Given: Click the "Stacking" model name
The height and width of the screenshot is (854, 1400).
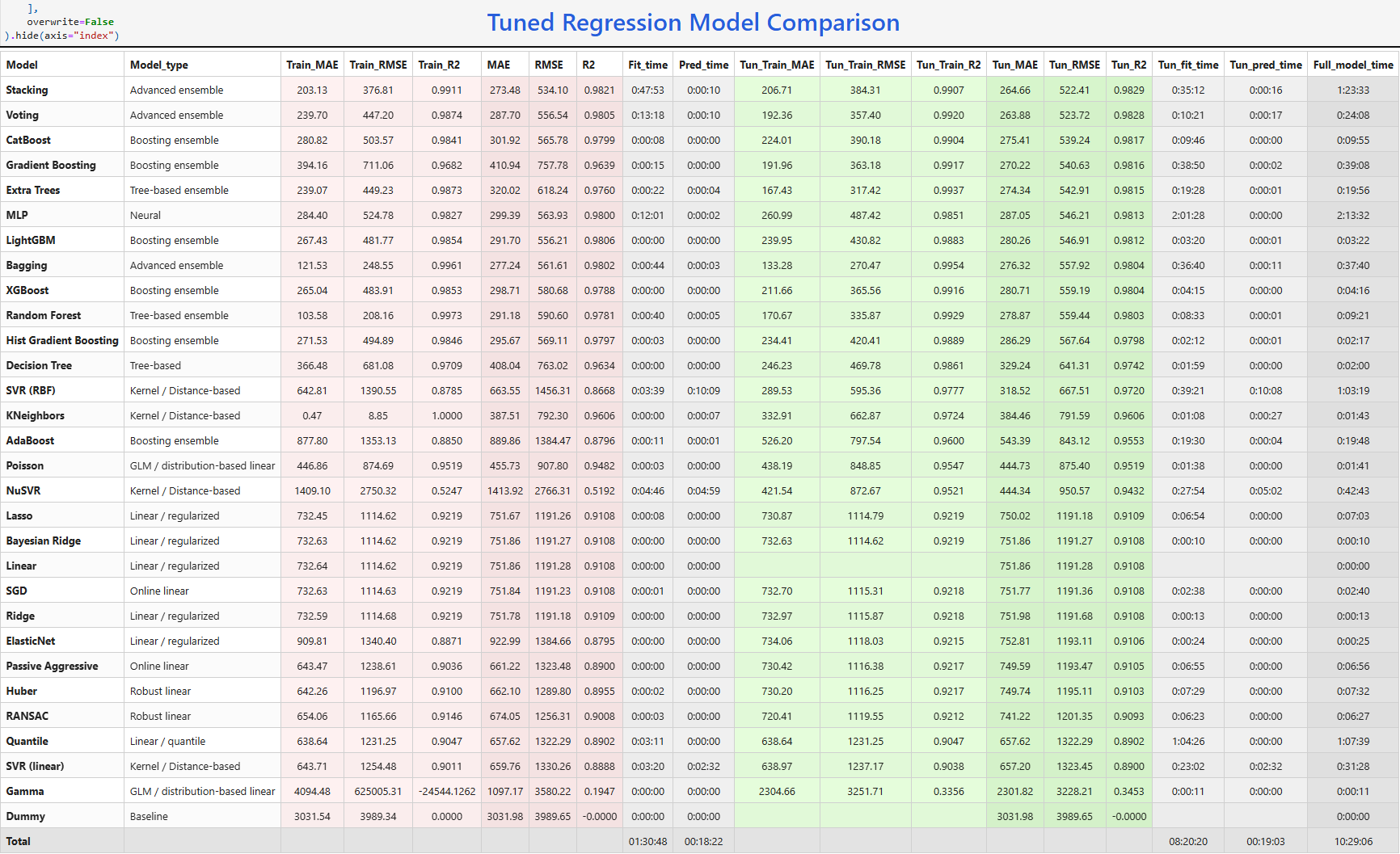Looking at the screenshot, I should (x=27, y=90).
